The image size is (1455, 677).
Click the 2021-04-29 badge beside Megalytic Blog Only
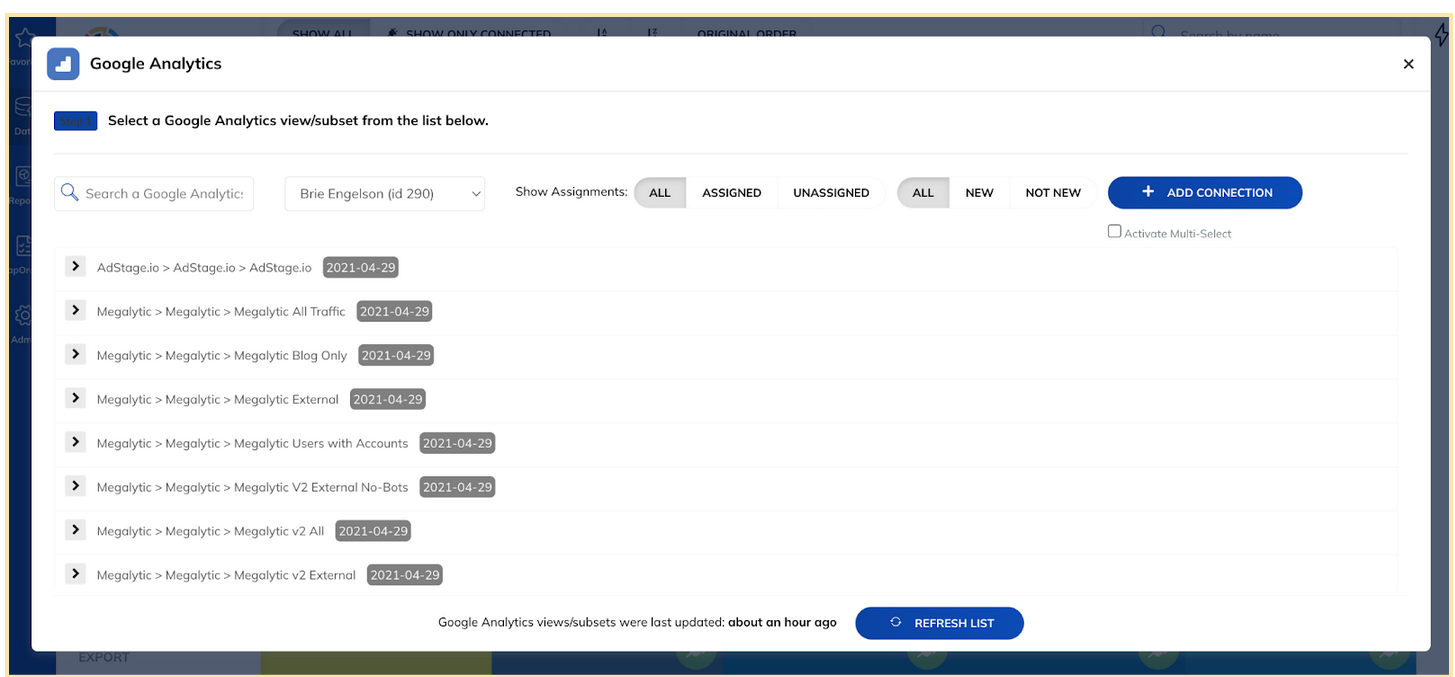coord(396,356)
